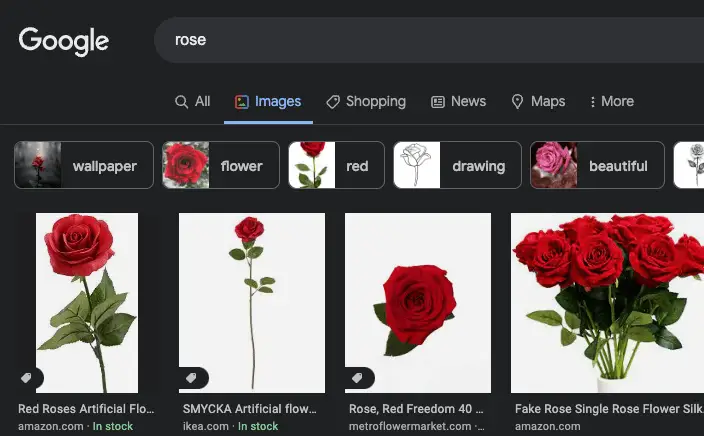The width and height of the screenshot is (704, 436).
Task: Open the SMYCKA Artificial flow... title link
Action: (x=250, y=409)
